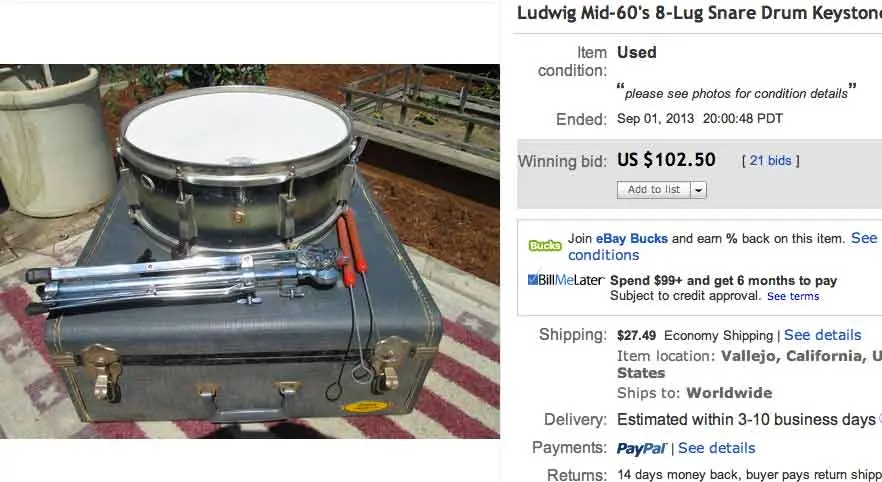Open the Add to list dropdown arrow

pyautogui.click(x=698, y=190)
